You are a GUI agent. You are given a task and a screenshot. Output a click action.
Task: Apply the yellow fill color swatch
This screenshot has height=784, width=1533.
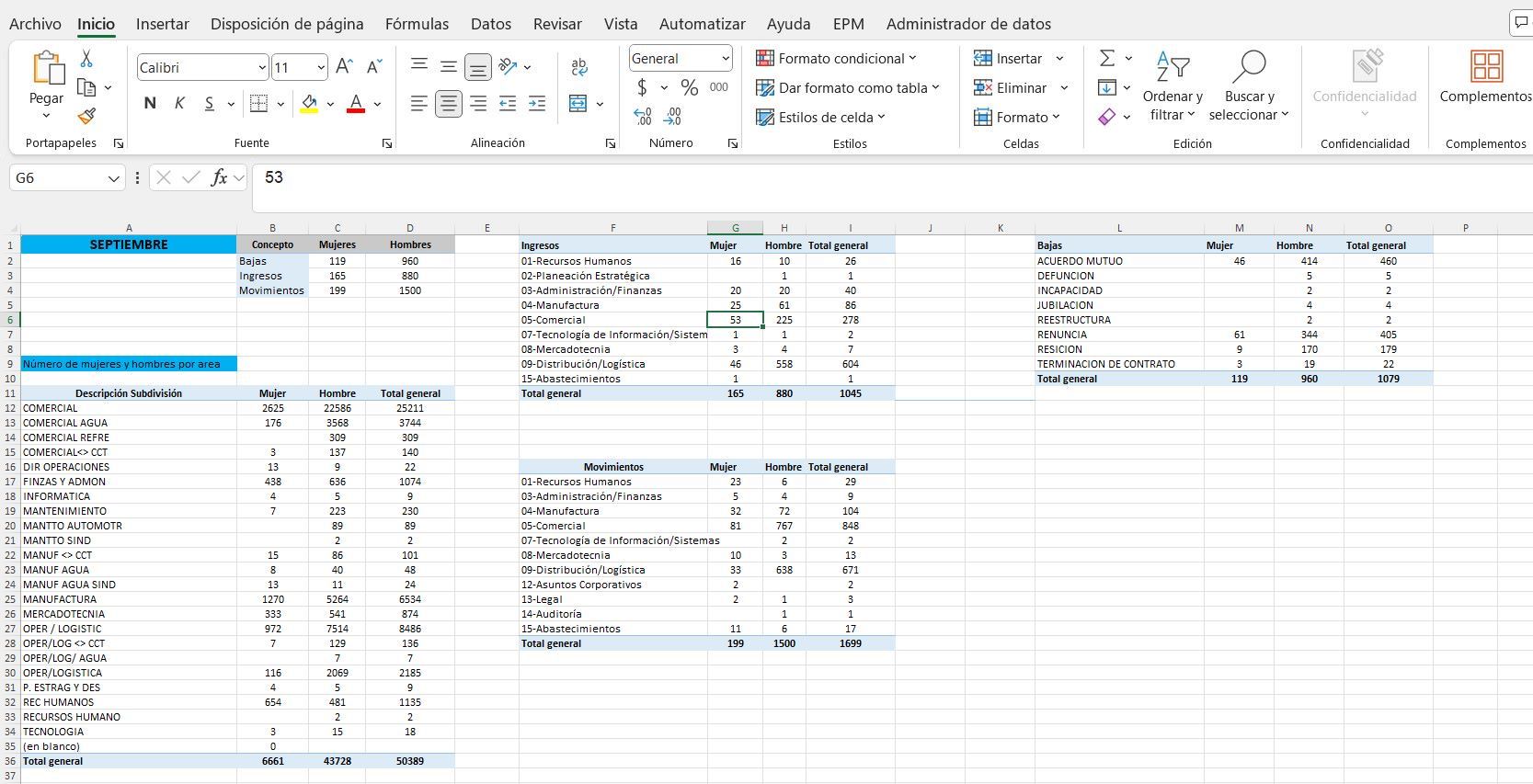tap(310, 104)
